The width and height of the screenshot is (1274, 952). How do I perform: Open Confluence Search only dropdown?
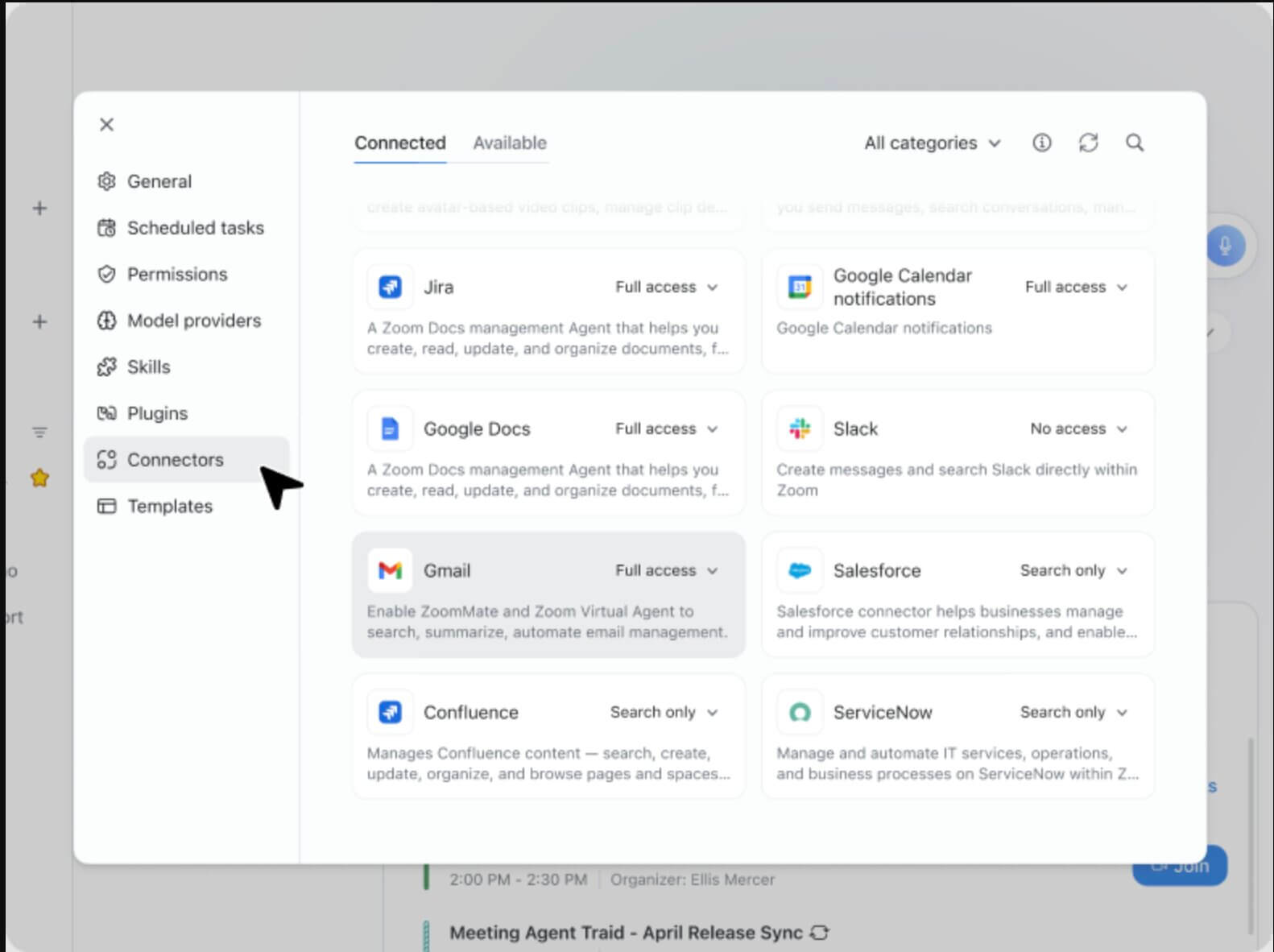[x=664, y=712]
